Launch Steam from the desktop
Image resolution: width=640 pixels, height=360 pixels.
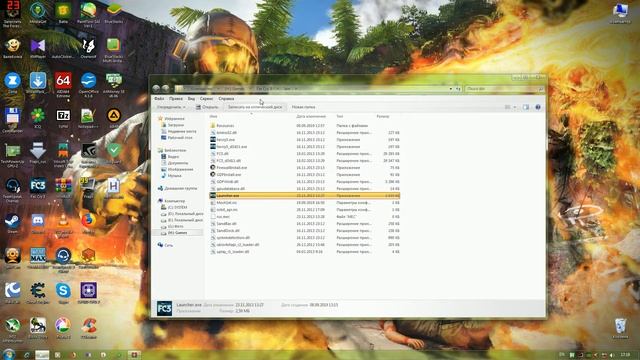coord(12,222)
